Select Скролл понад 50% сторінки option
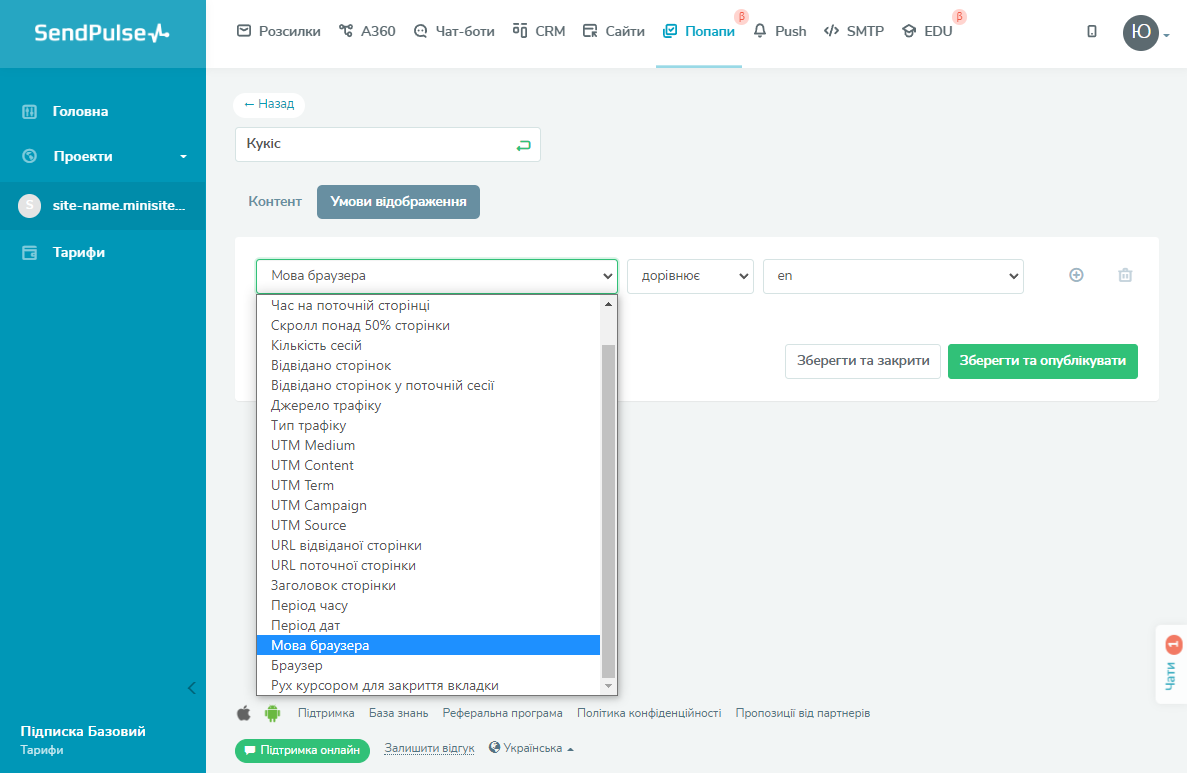 (428, 325)
